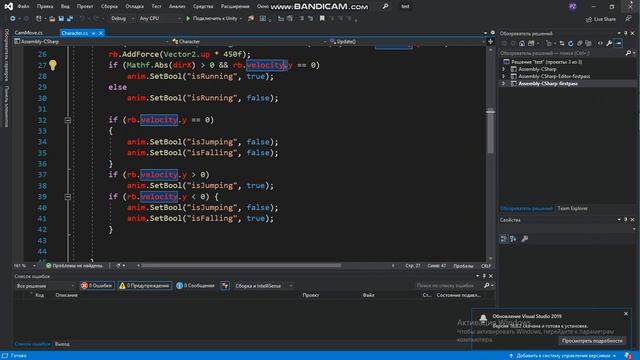The image size is (640, 360).
Task: Click the Live Share button label
Action: pos(605,19)
